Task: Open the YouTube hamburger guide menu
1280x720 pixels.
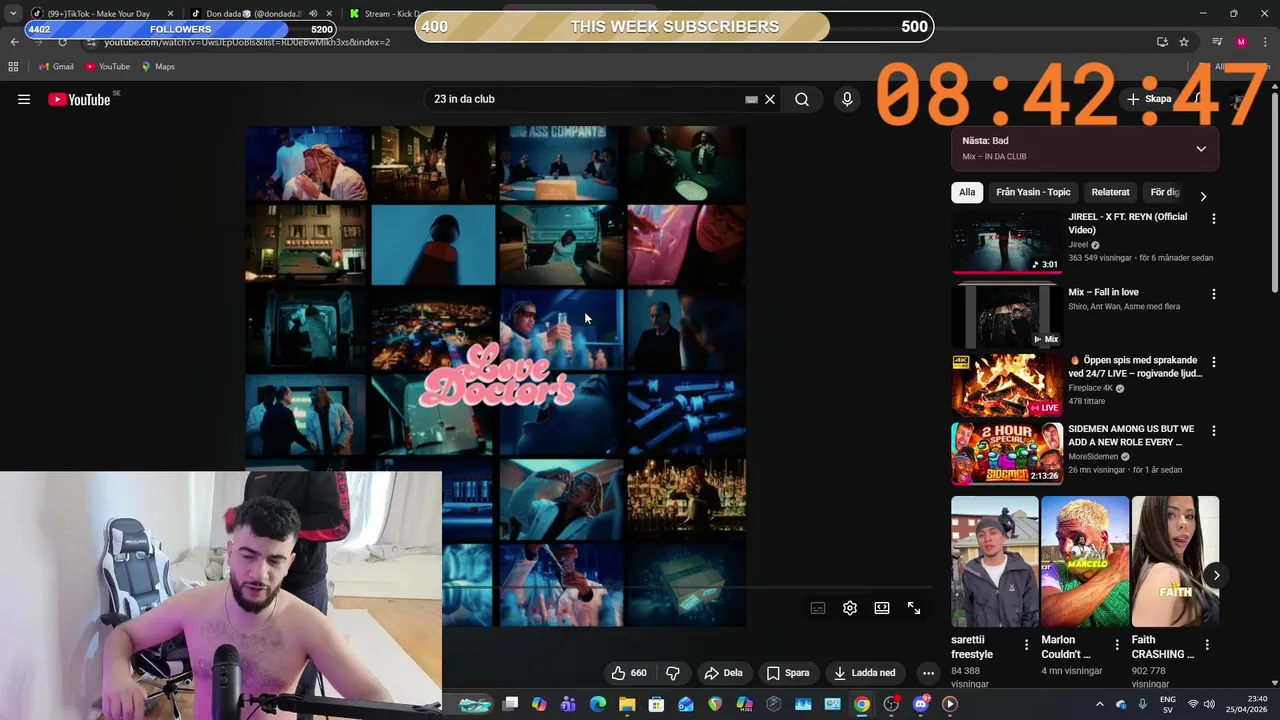Action: pyautogui.click(x=24, y=99)
